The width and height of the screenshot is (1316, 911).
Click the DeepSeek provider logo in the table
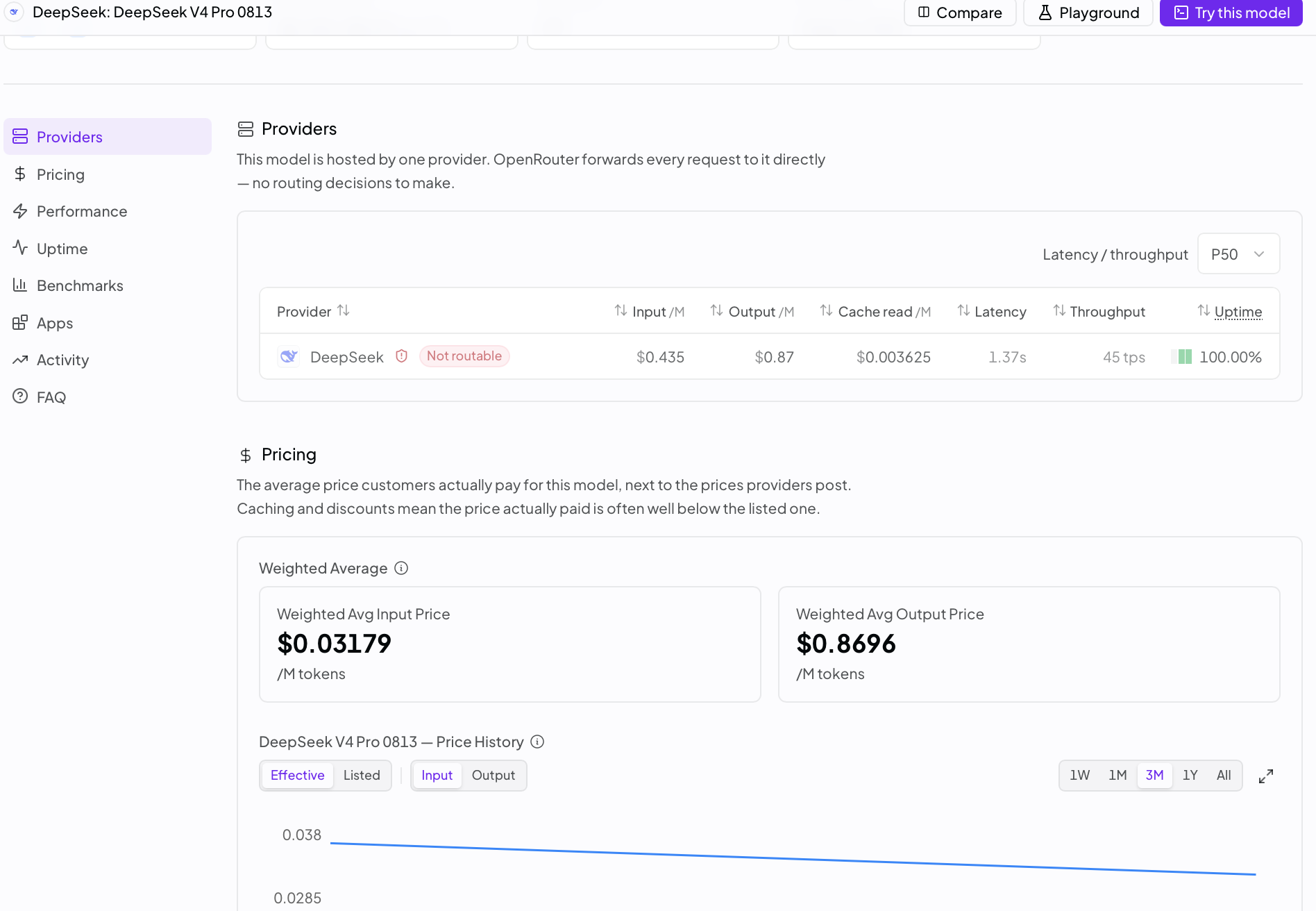click(x=288, y=356)
